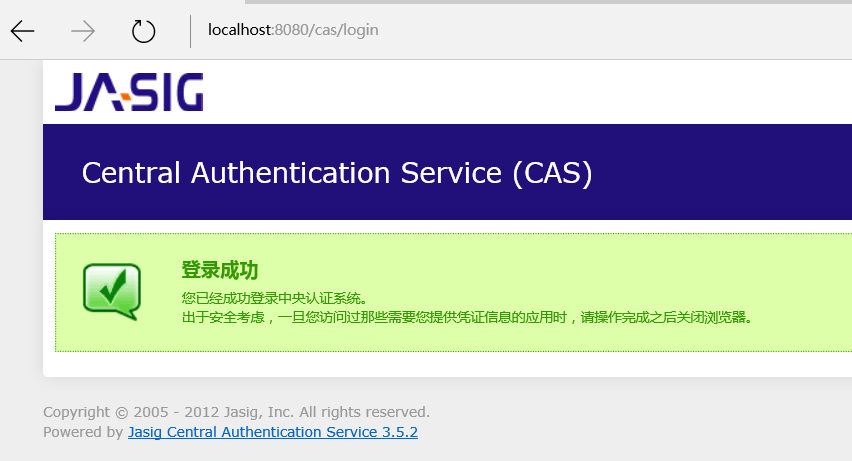
Task: Click the "您已经成功登录中央认证系统" message line
Action: [x=275, y=298]
